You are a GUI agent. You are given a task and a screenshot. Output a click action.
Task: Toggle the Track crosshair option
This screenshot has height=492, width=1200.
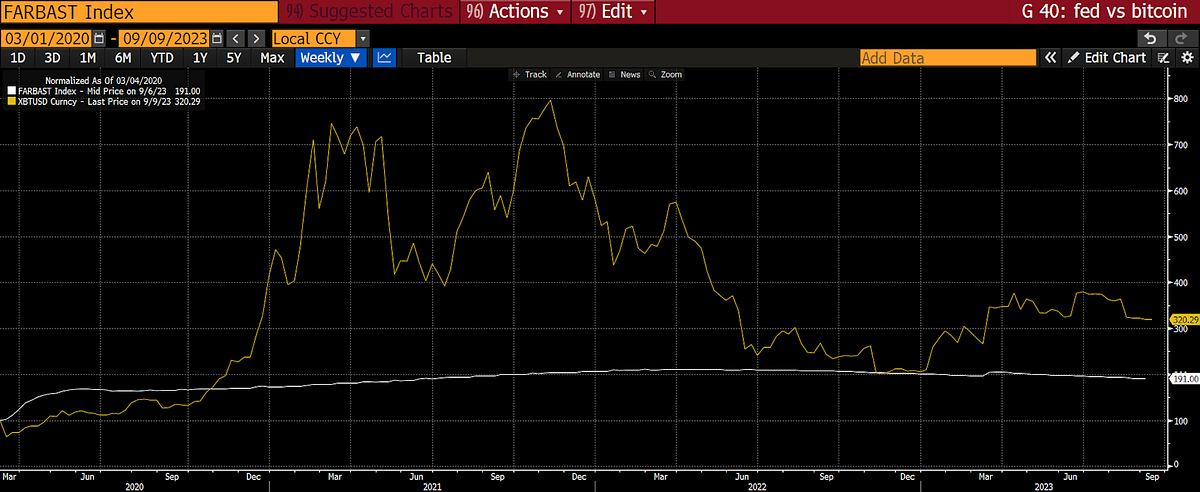tap(531, 75)
